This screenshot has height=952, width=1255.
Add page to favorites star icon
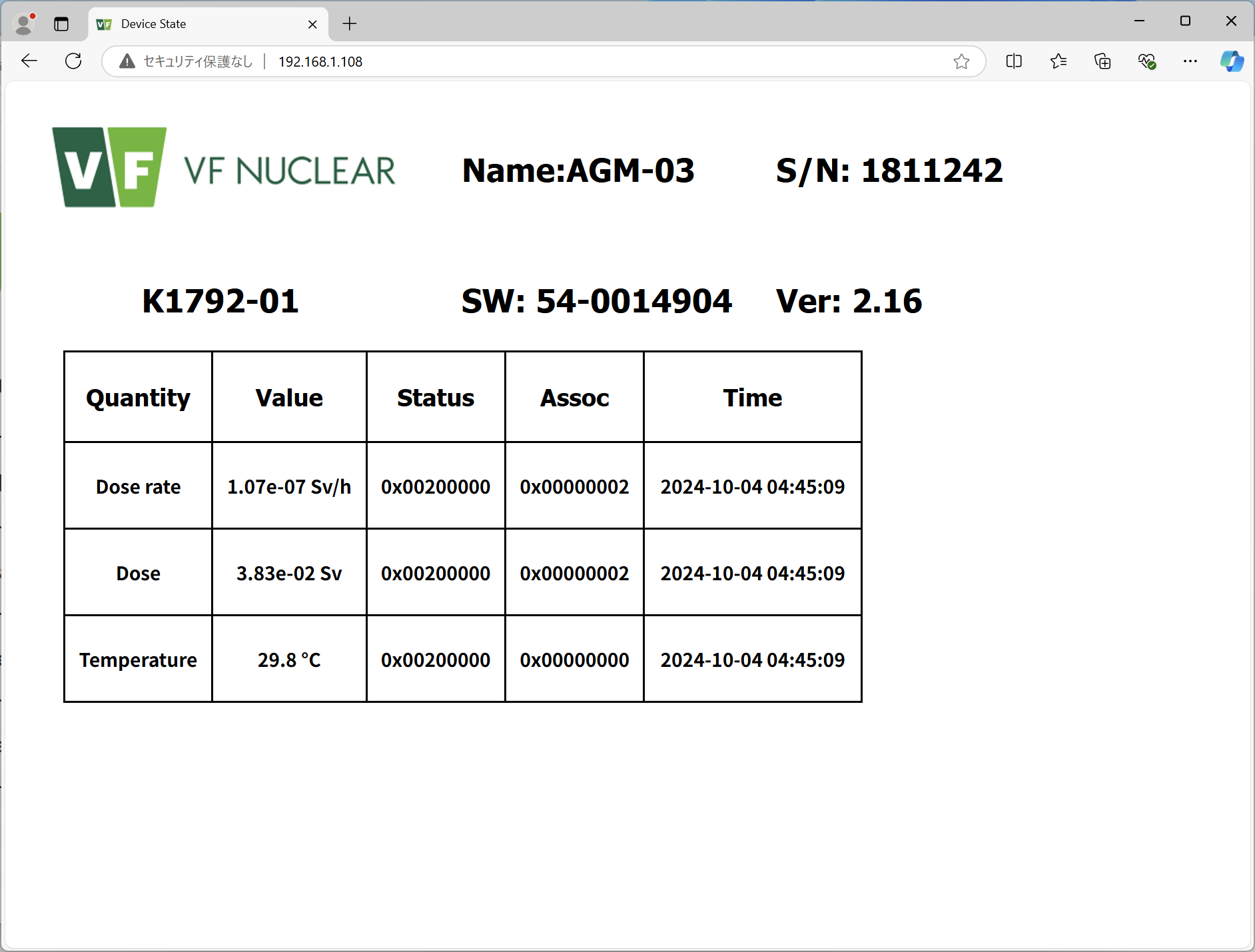pyautogui.click(x=961, y=61)
